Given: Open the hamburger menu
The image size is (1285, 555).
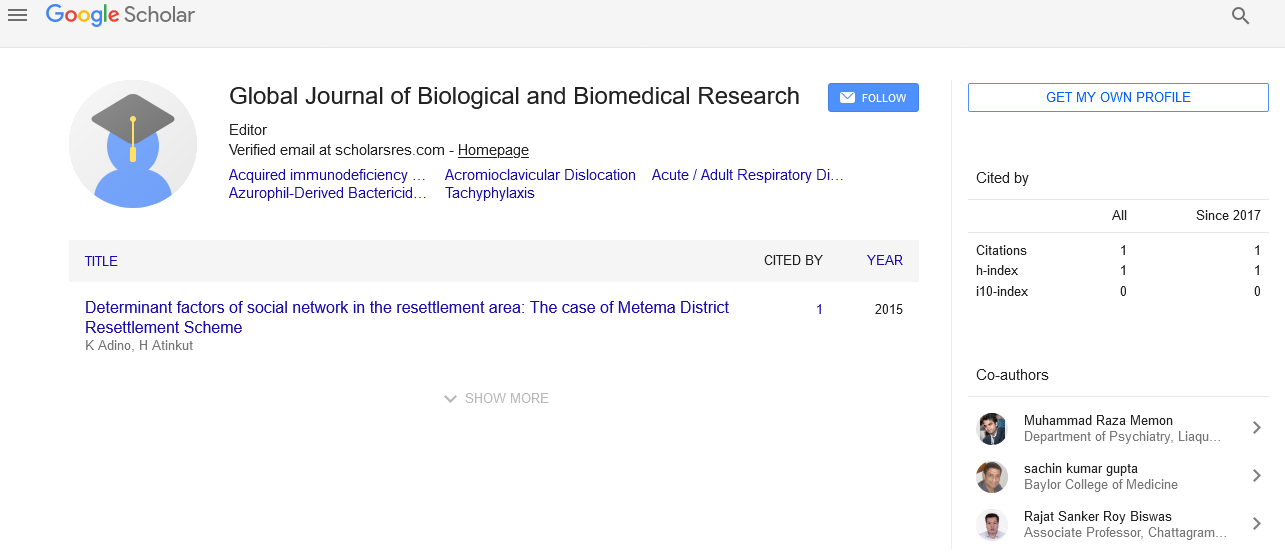Looking at the screenshot, I should click(17, 16).
